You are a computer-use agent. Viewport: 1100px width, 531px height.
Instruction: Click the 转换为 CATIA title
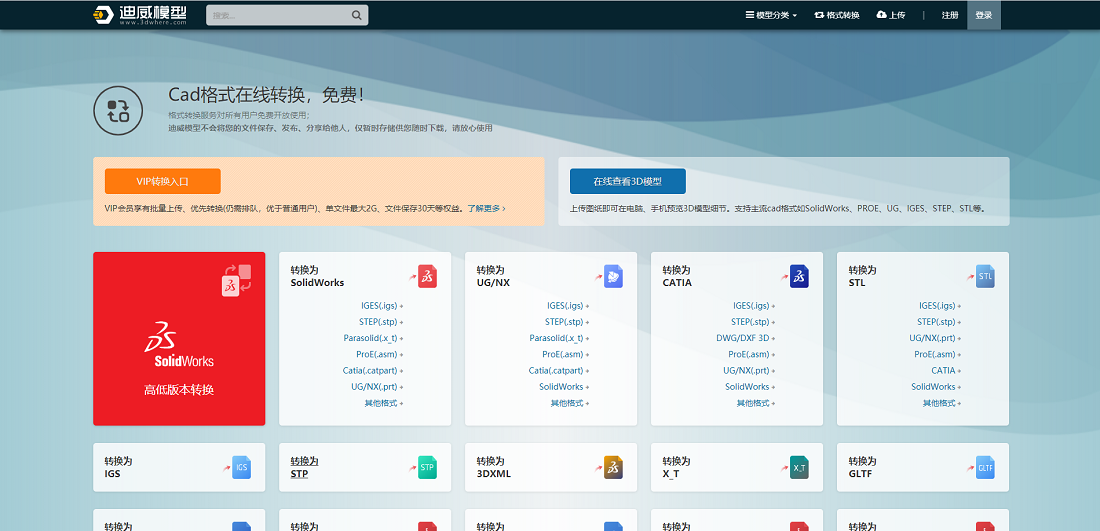(677, 276)
